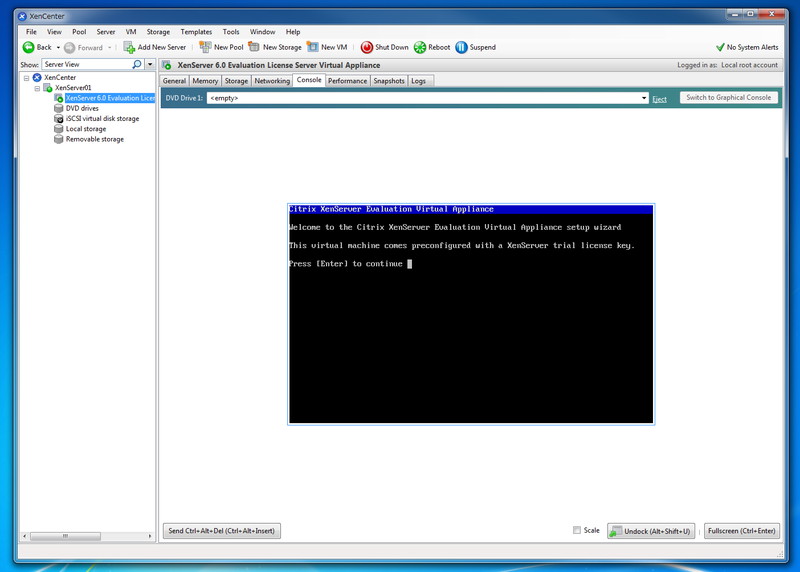The height and width of the screenshot is (572, 800).
Task: Open the Tools menu
Action: (231, 32)
